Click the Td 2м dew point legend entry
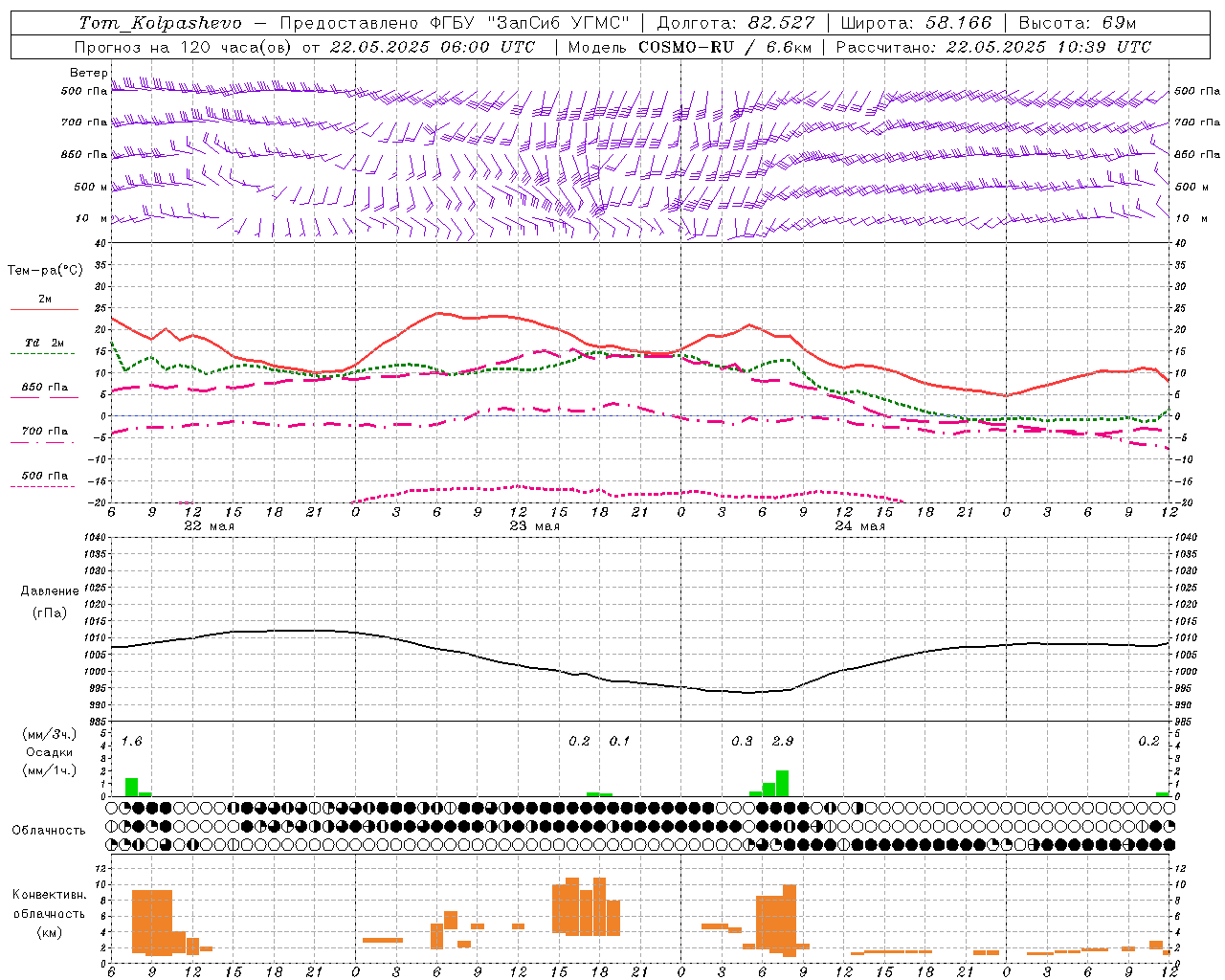Viewport: 1225px width, 980px height. click(x=44, y=343)
